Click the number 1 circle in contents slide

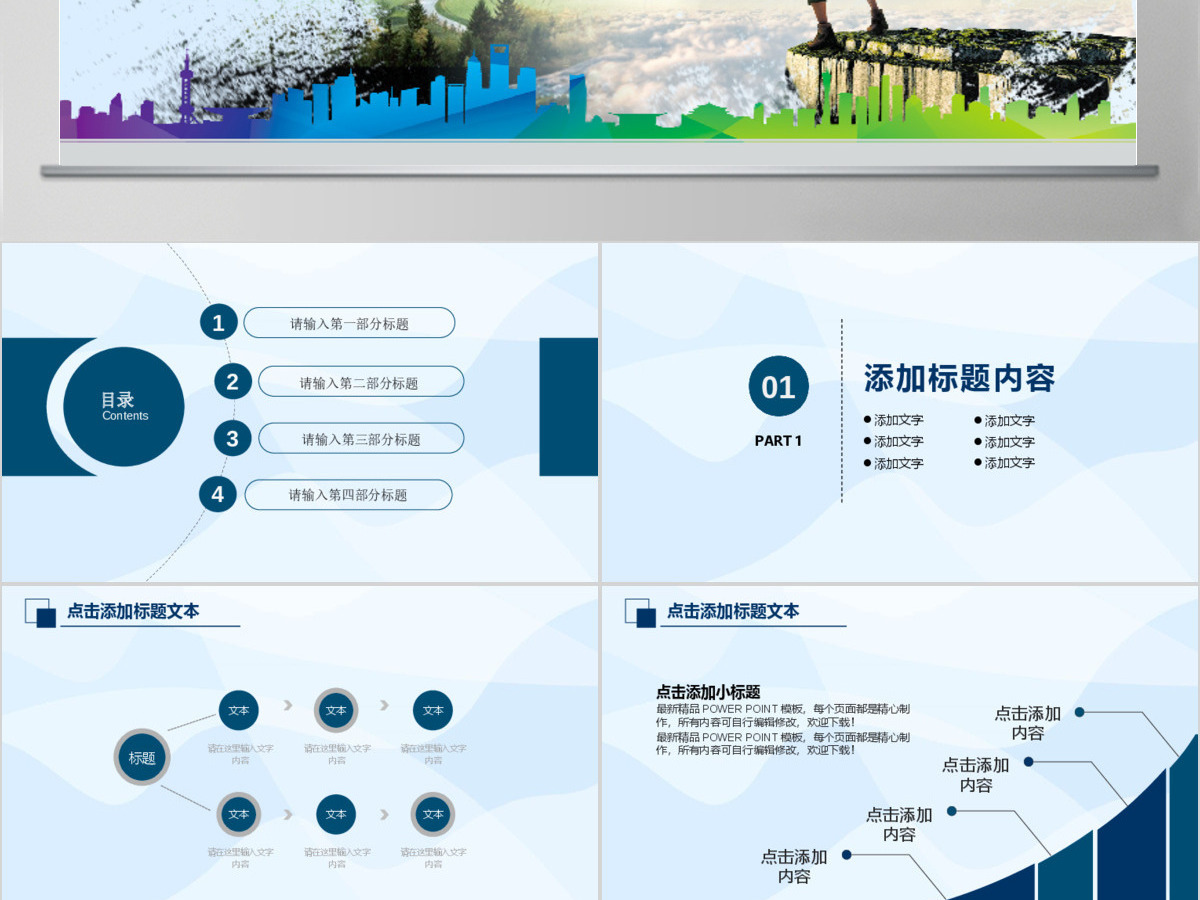point(218,323)
